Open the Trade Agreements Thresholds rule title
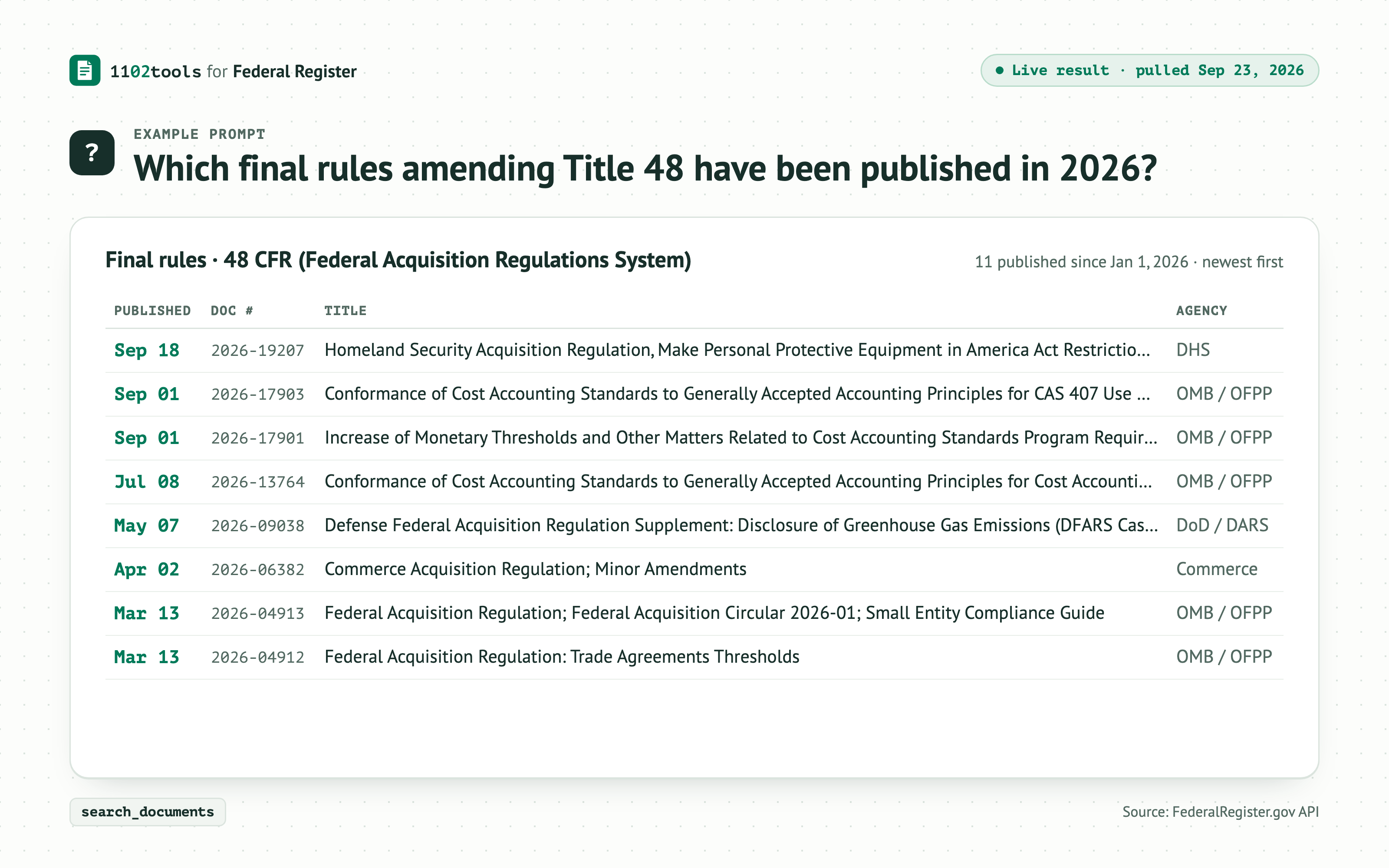The width and height of the screenshot is (1389, 868). 562,657
